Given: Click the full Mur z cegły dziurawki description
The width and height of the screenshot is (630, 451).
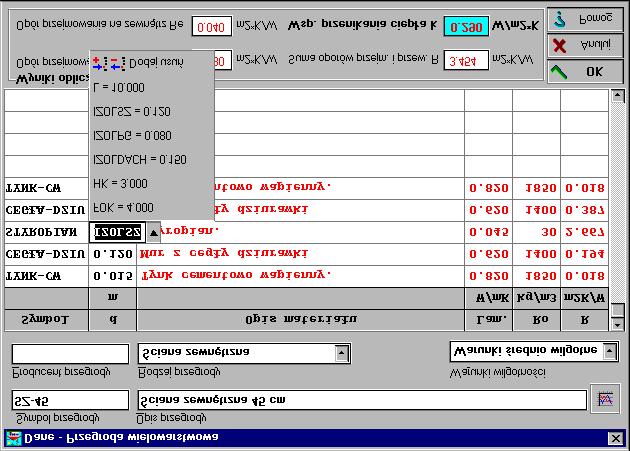Looking at the screenshot, I should (224, 254).
